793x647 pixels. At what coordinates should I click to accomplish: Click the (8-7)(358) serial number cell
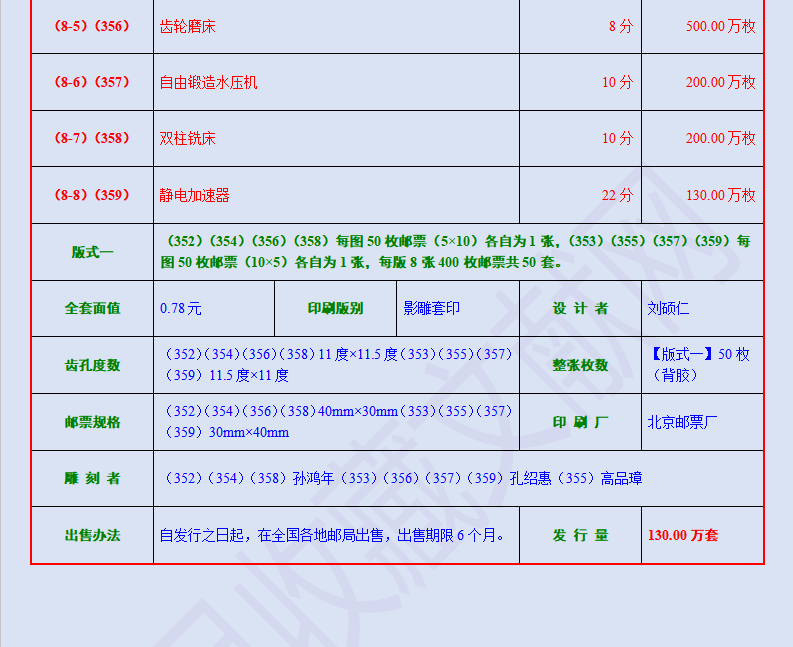[x=92, y=138]
